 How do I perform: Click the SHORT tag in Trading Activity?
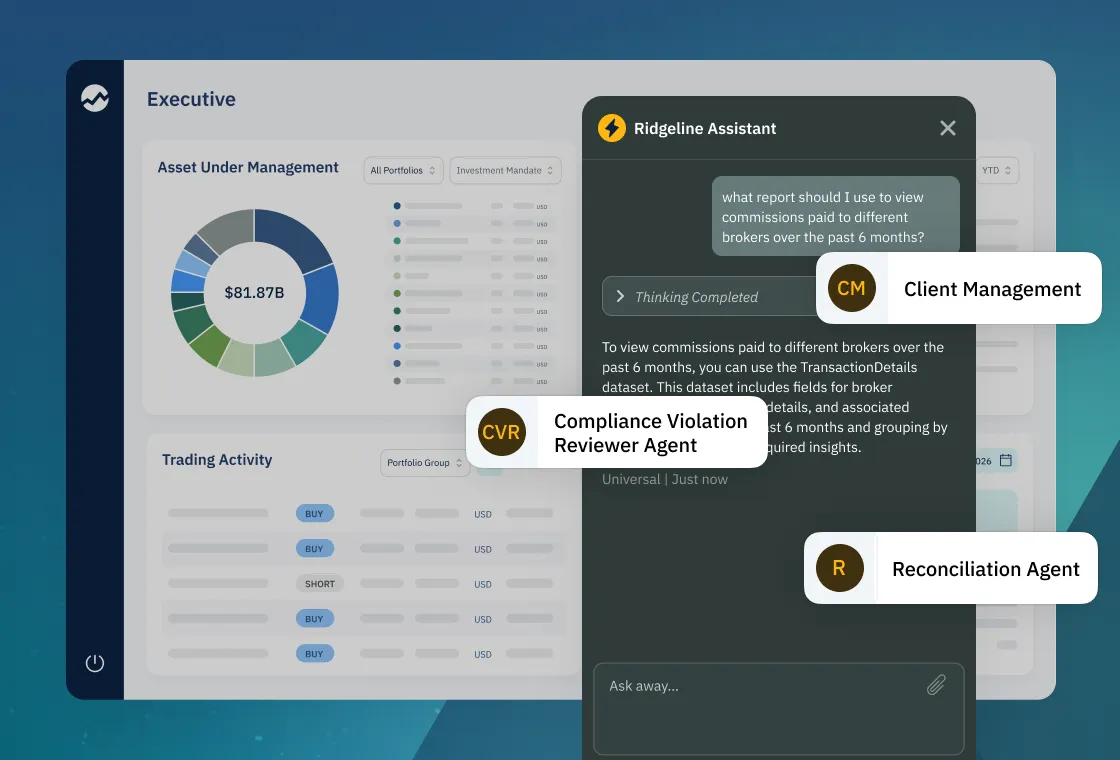[320, 584]
